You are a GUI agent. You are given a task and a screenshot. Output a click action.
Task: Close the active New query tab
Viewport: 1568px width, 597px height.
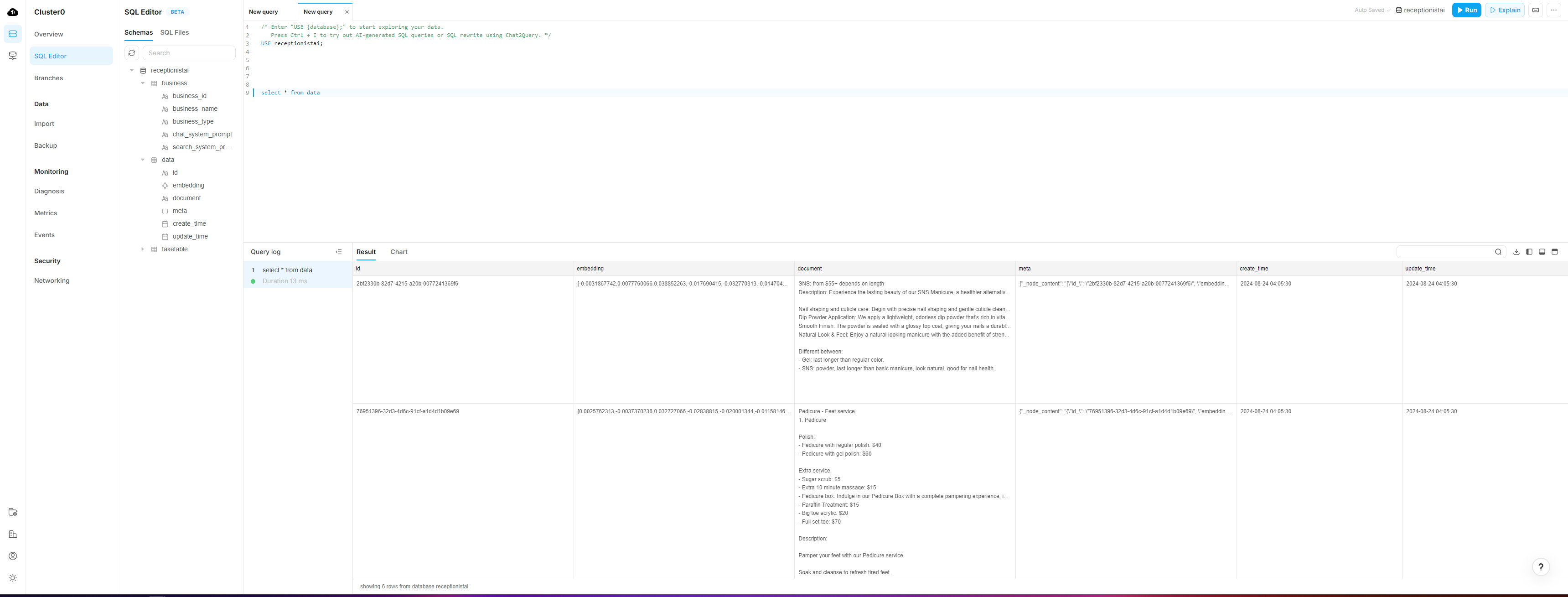(347, 12)
